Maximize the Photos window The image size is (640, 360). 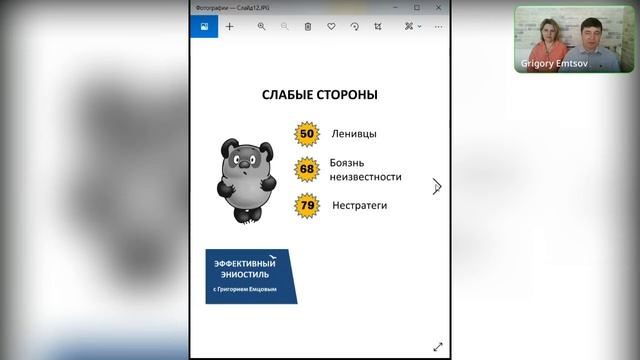pyautogui.click(x=417, y=7)
